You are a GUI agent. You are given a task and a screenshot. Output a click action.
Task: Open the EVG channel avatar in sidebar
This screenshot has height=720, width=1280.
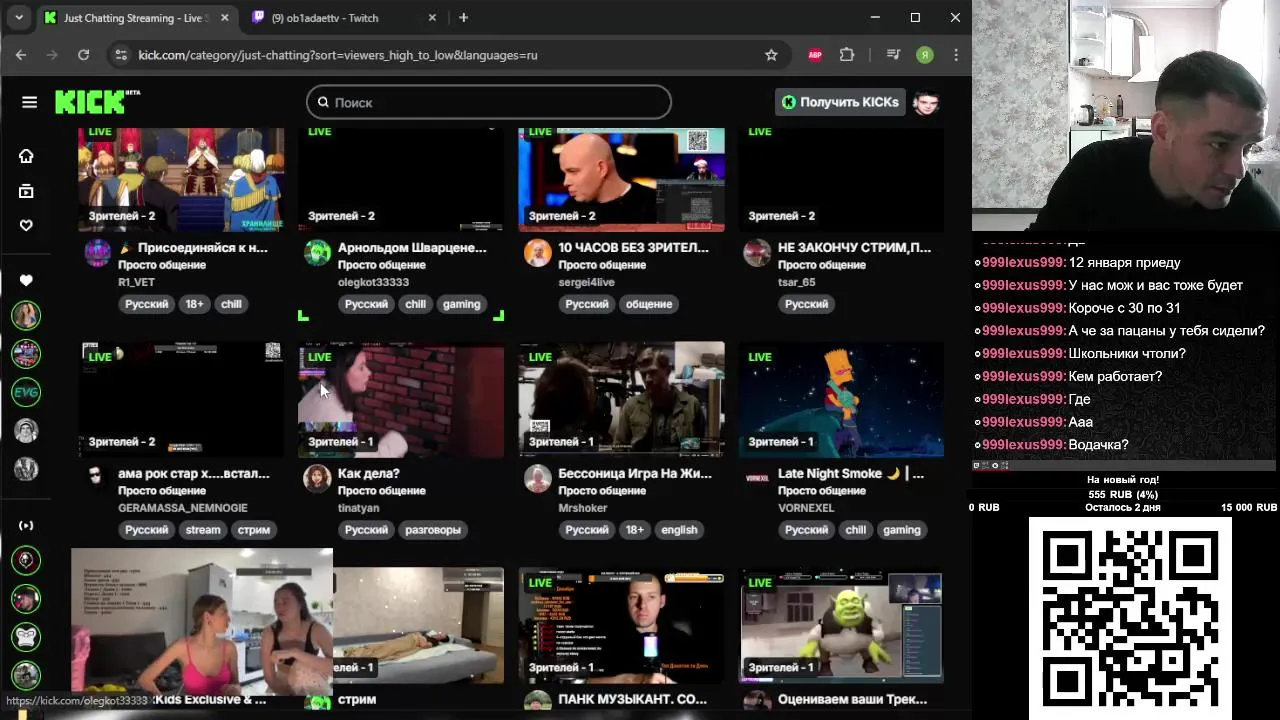(26, 392)
